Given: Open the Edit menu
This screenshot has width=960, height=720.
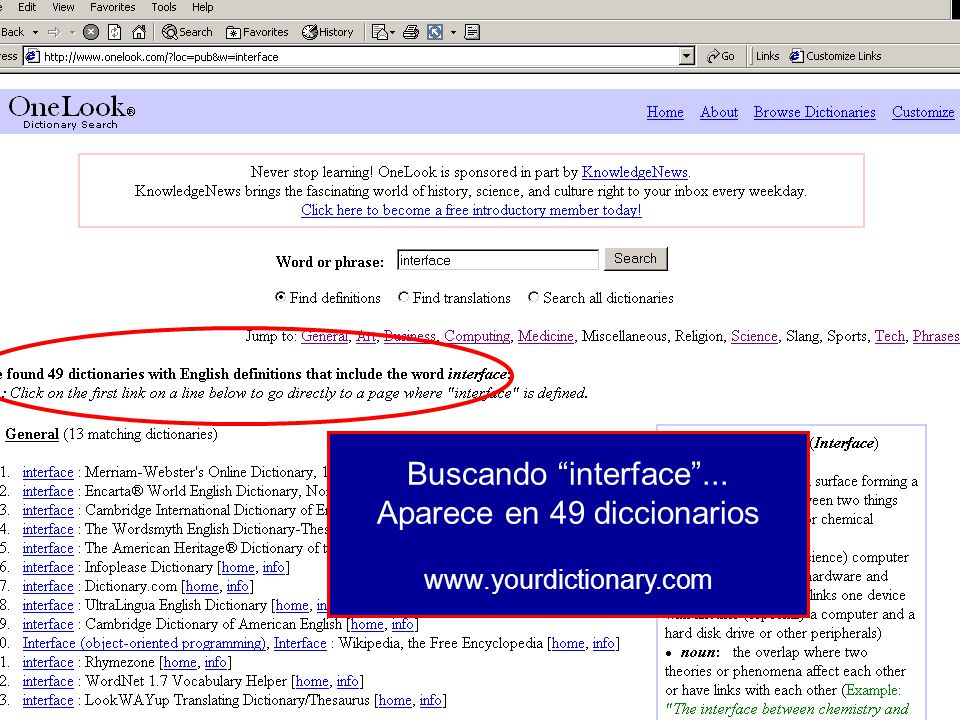Looking at the screenshot, I should 27,7.
